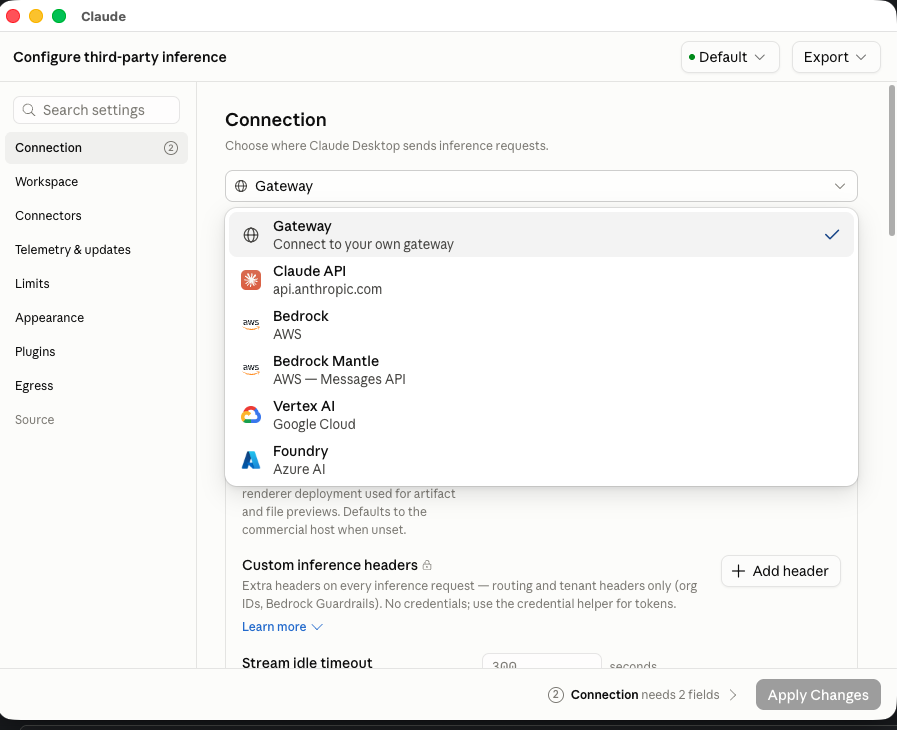Focus the Search settings input field

click(96, 110)
